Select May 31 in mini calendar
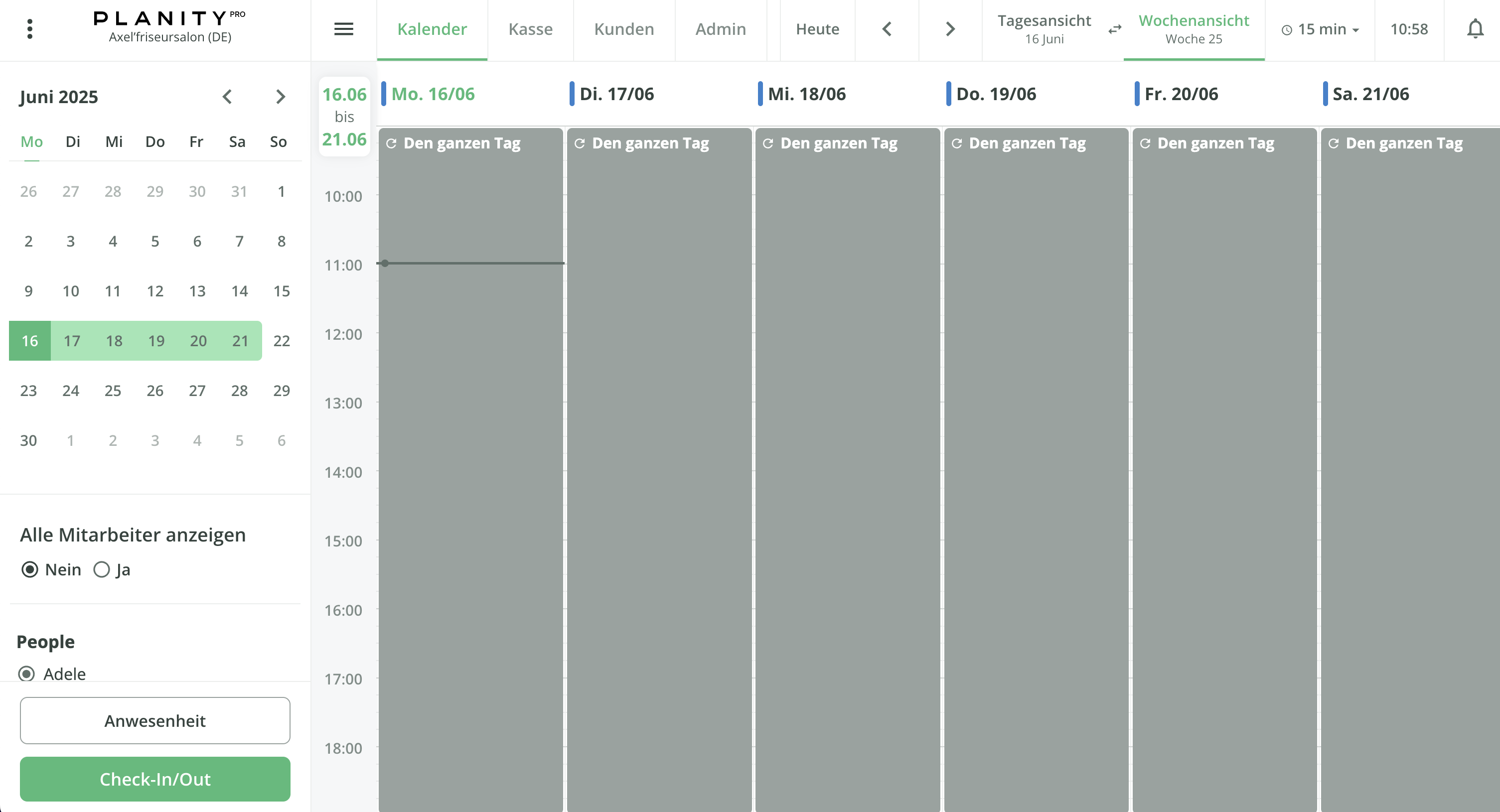Viewport: 1500px width, 812px height. (x=239, y=191)
